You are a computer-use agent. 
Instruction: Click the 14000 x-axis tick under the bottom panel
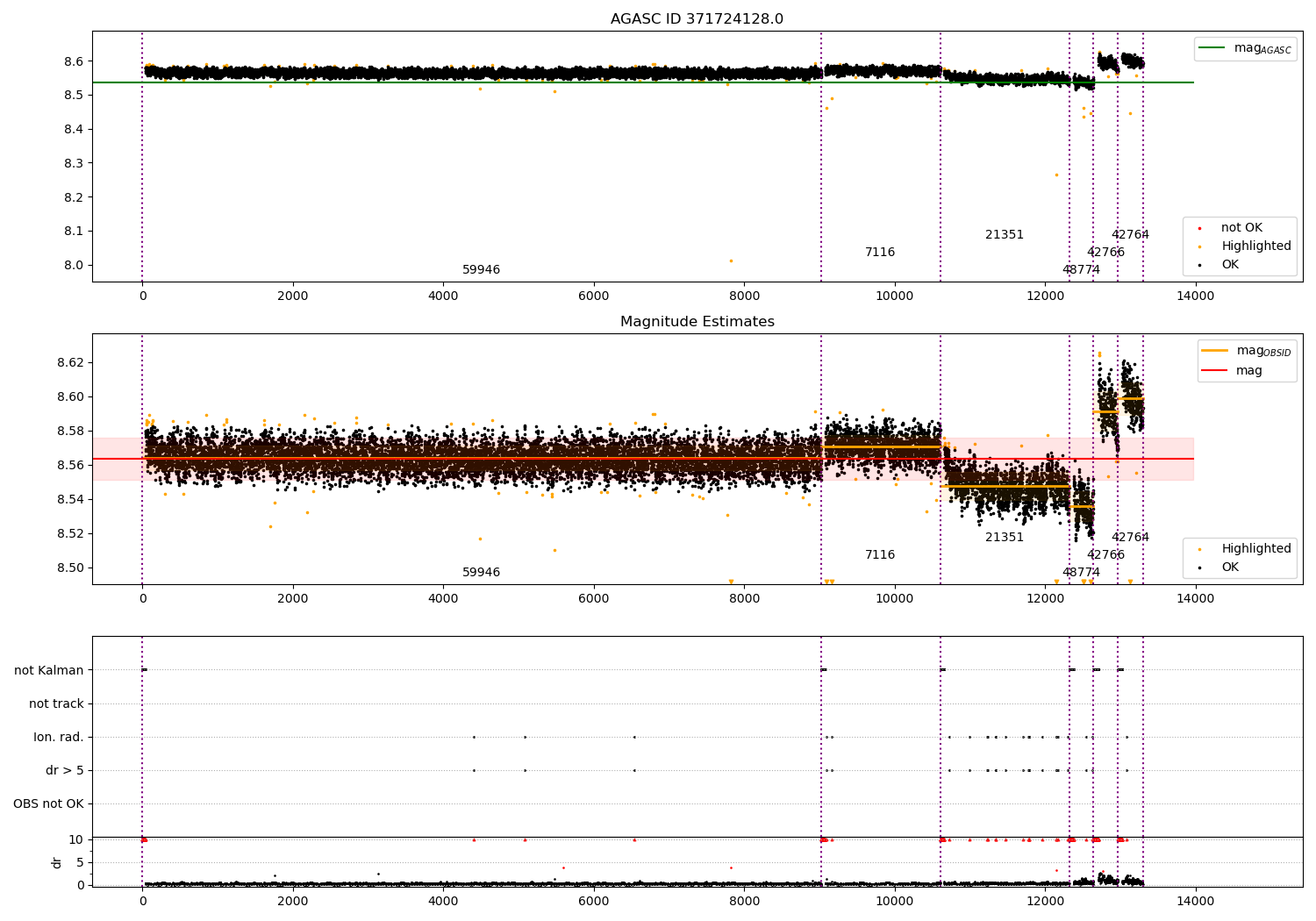point(1195,901)
